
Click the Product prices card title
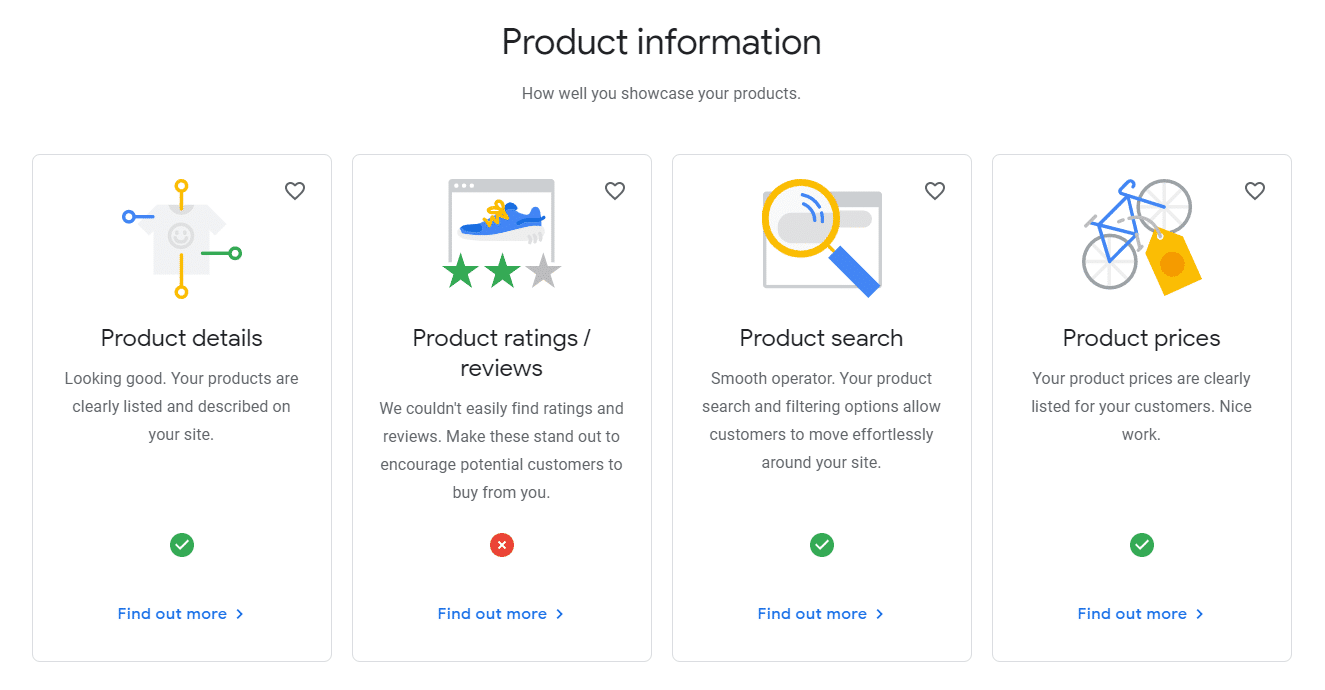click(1142, 338)
